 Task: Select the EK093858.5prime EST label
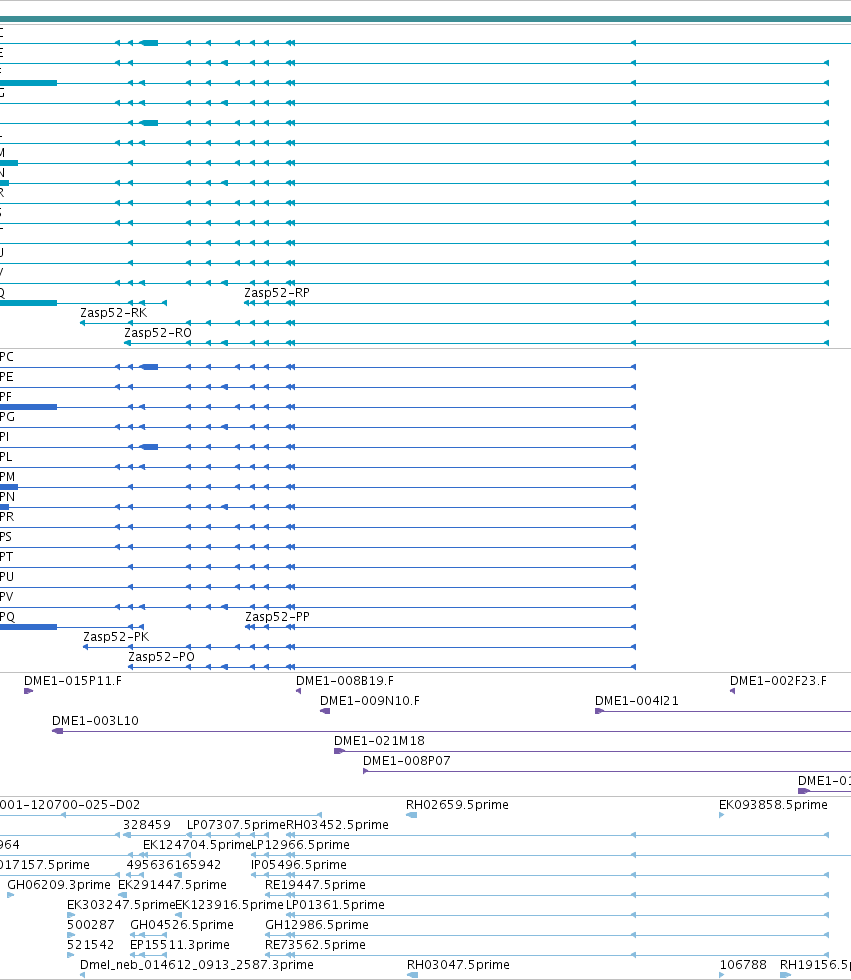pyautogui.click(x=773, y=804)
